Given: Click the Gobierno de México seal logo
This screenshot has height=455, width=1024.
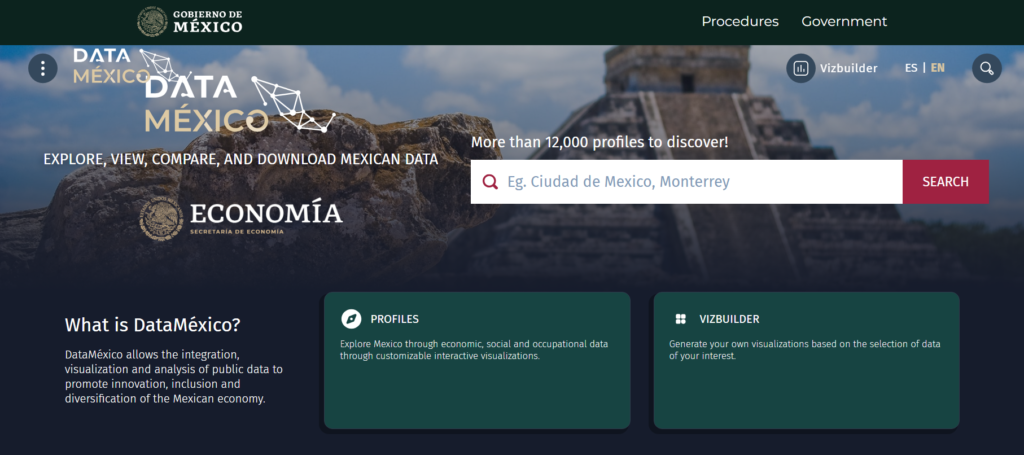Looking at the screenshot, I should coord(153,22).
